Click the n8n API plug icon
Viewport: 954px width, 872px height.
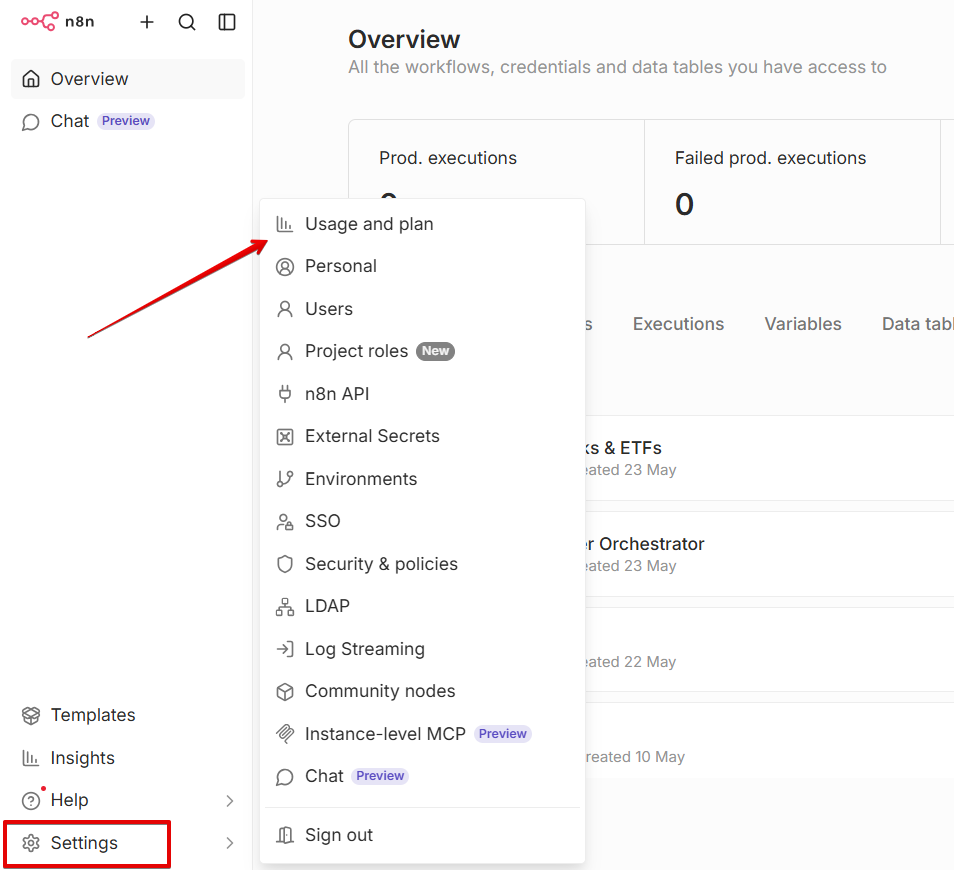pyautogui.click(x=285, y=394)
